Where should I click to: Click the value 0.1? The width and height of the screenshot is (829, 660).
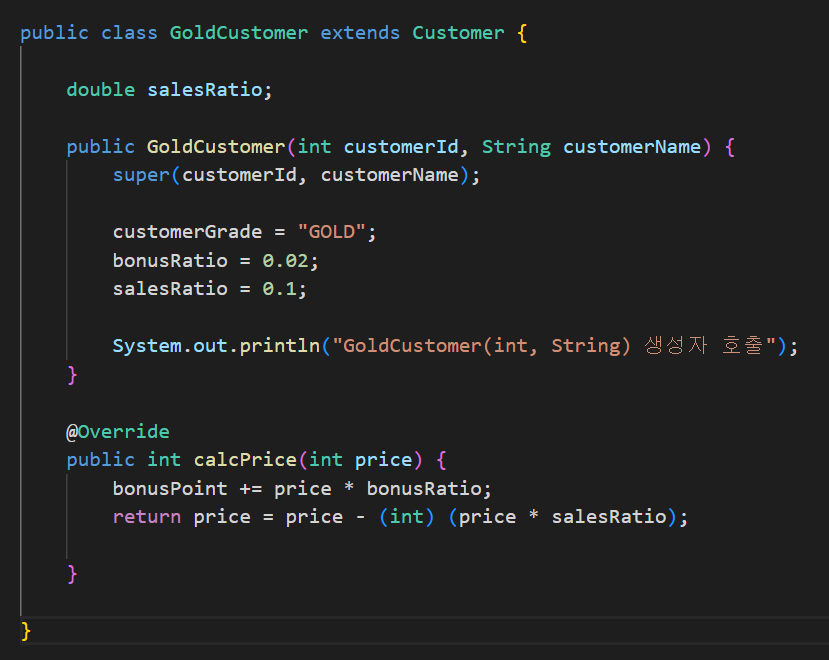coord(279,289)
